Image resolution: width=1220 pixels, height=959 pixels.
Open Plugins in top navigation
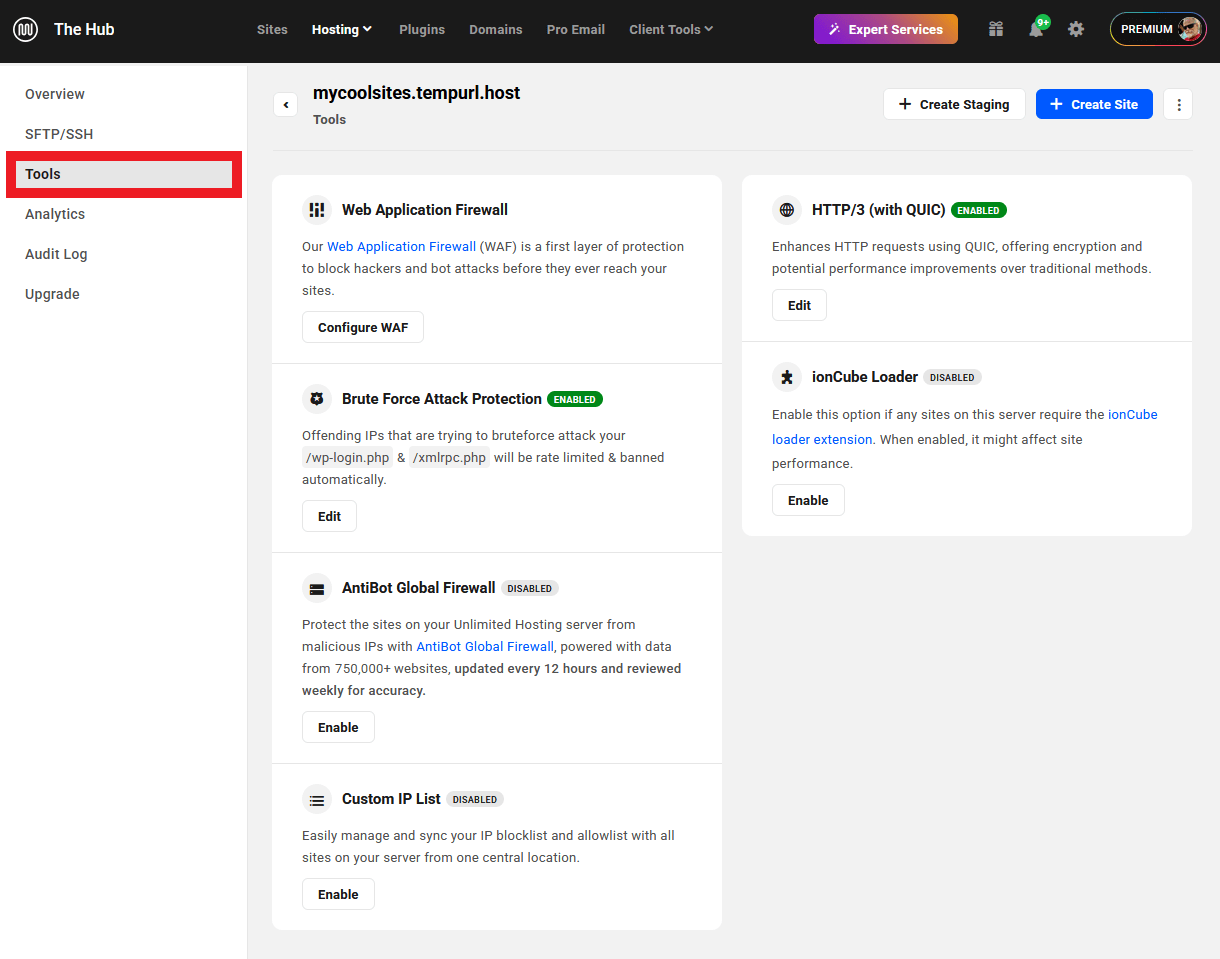click(x=422, y=29)
